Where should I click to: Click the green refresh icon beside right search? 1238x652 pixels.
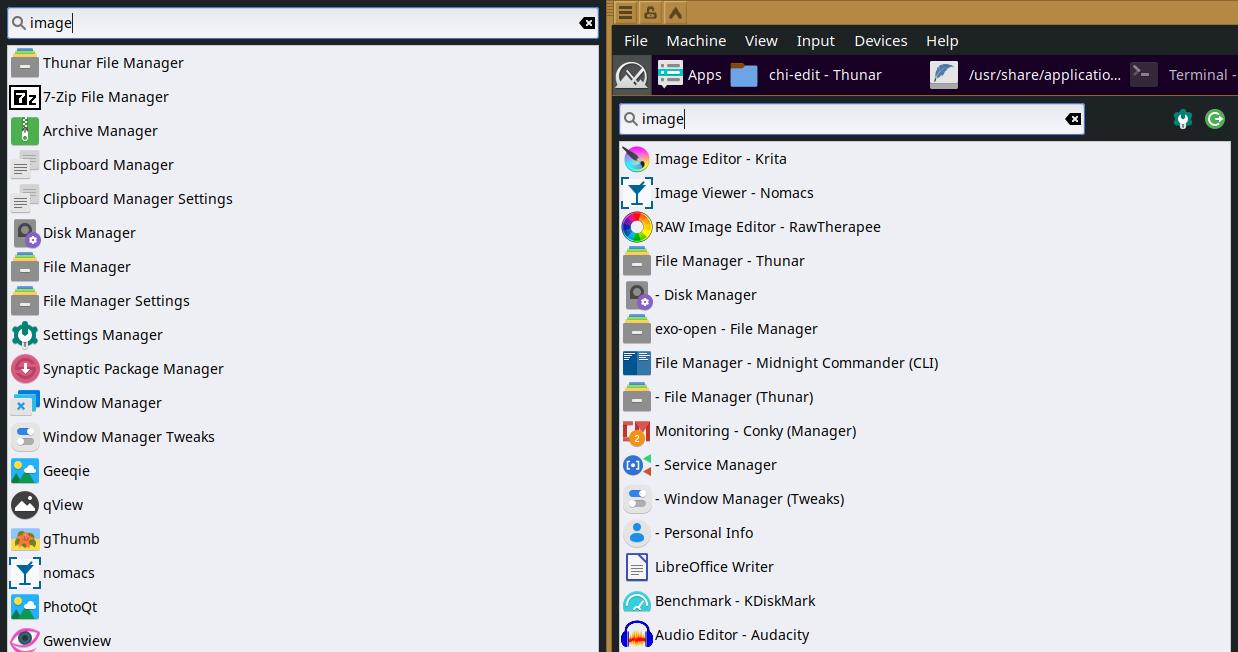[x=1215, y=119]
